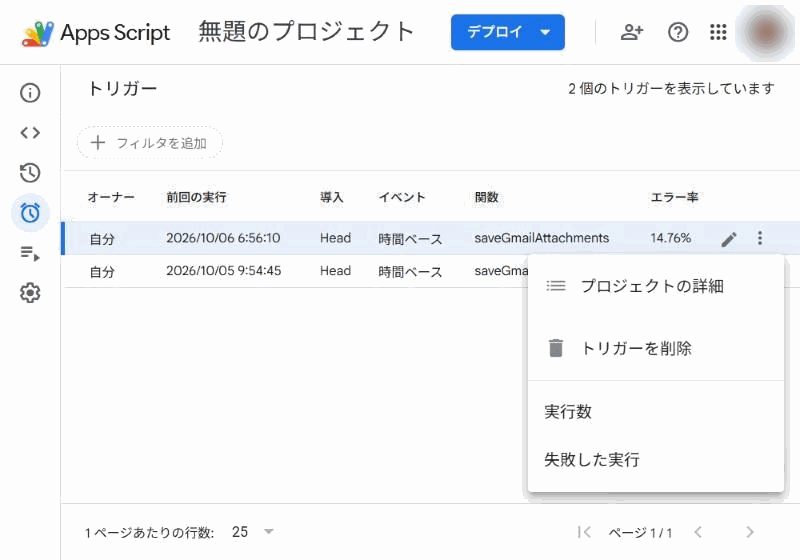Click the フィルタを追加 button
The image size is (800, 560).
(149, 143)
